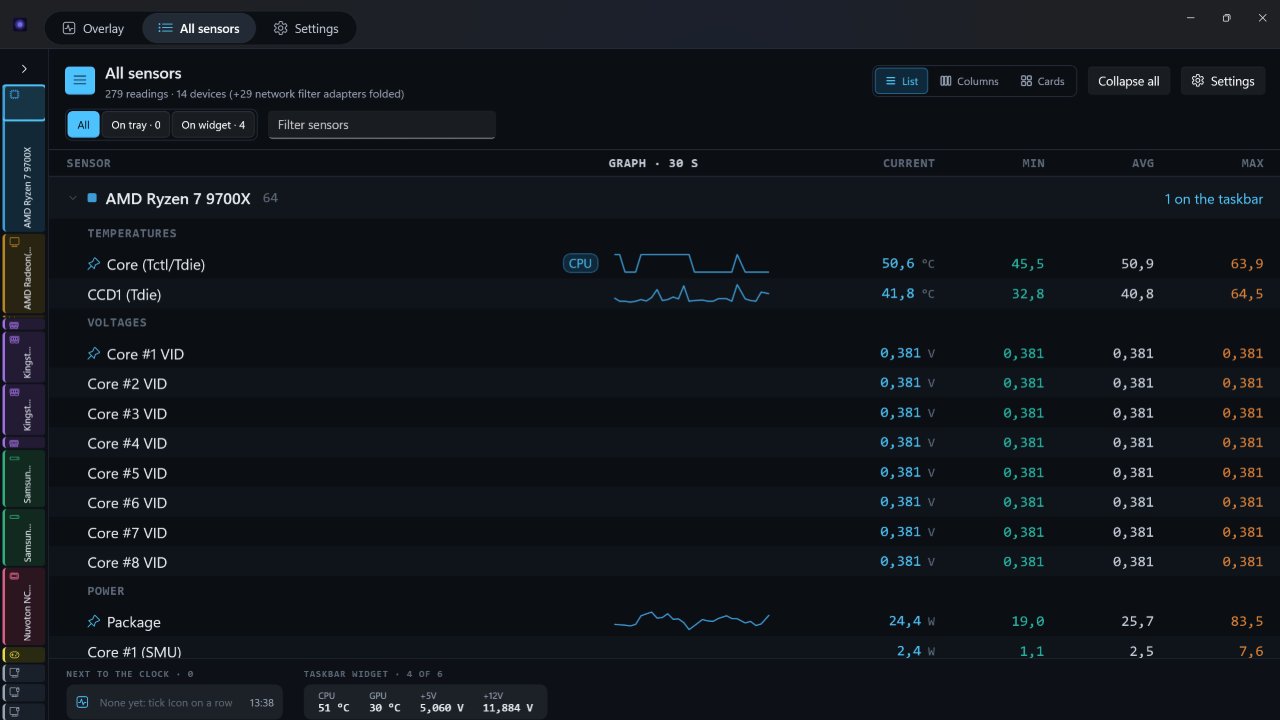The image size is (1280, 720).
Task: Click the Core #1 (SMU) row label
Action: (134, 652)
